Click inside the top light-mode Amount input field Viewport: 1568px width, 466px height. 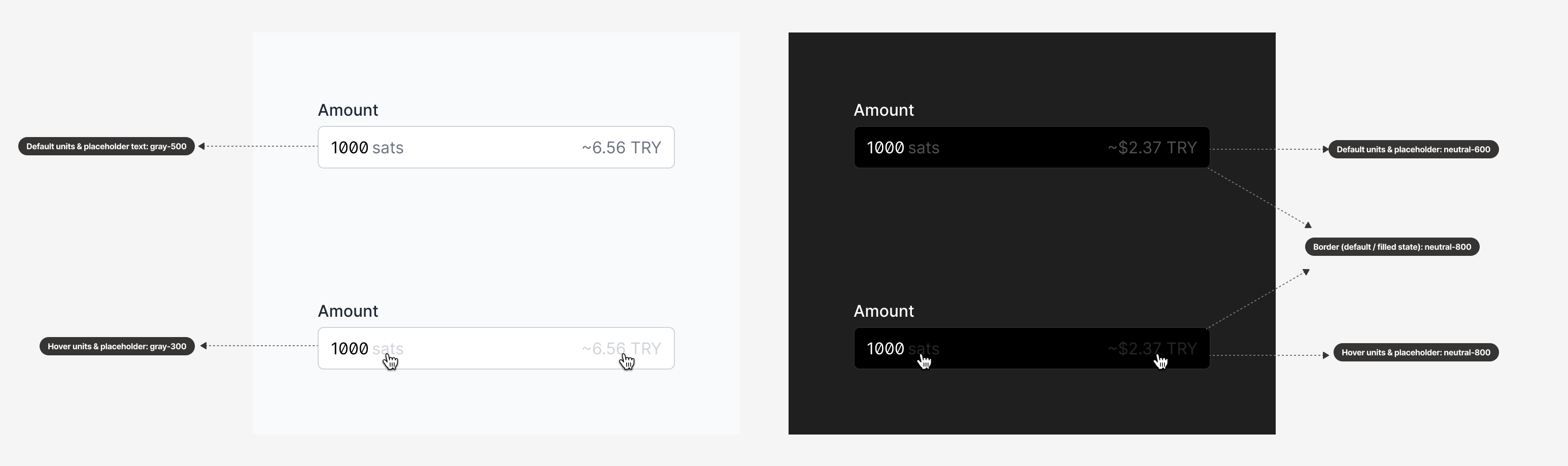pyautogui.click(x=496, y=147)
